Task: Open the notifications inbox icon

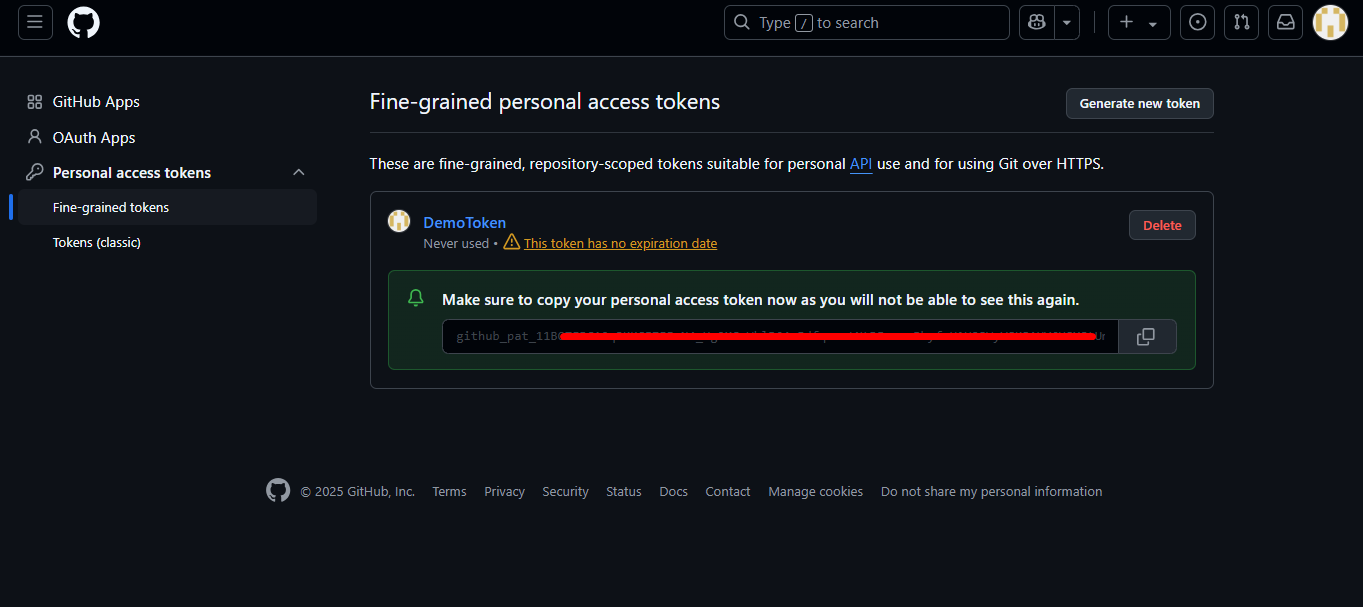Action: pyautogui.click(x=1285, y=22)
